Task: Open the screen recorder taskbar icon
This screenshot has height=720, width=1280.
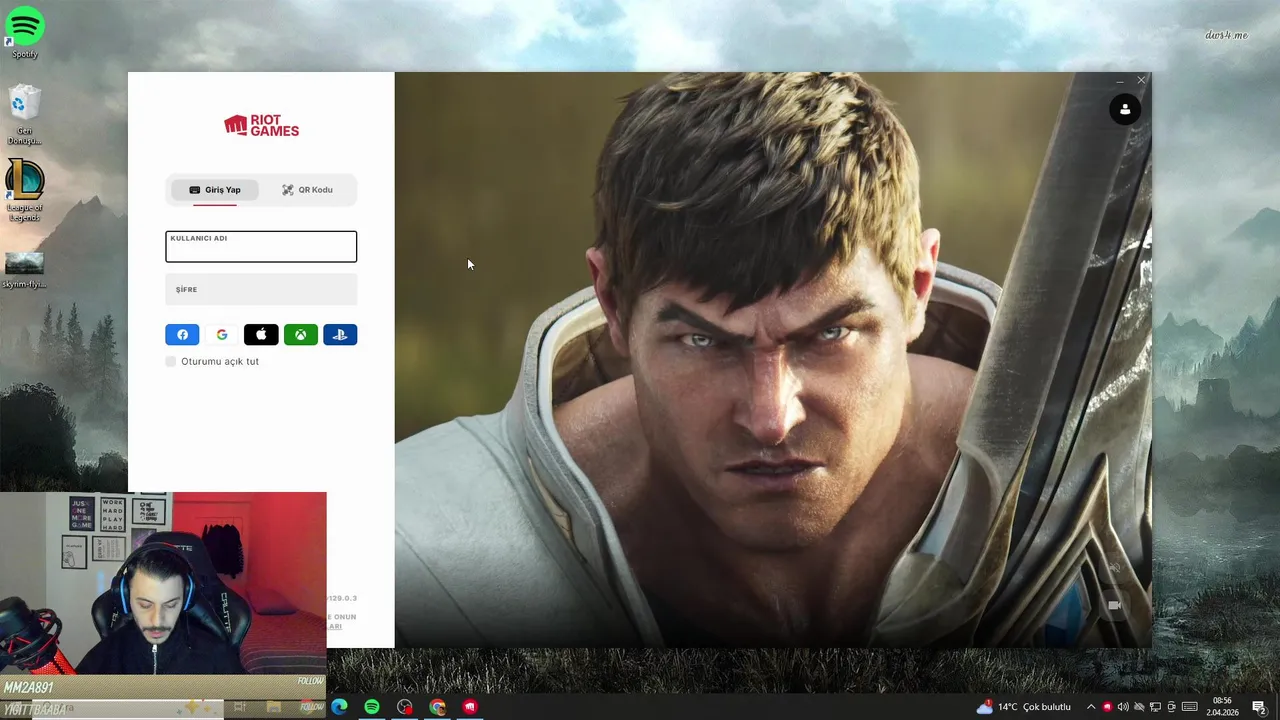Action: (x=404, y=707)
